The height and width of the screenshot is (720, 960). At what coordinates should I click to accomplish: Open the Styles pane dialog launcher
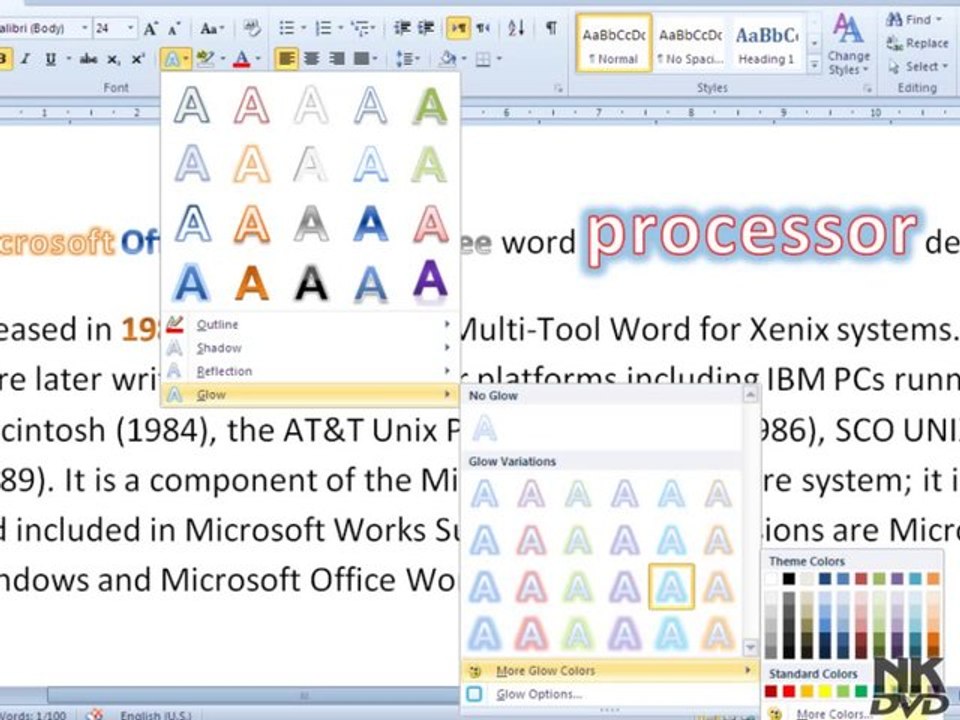[x=867, y=88]
